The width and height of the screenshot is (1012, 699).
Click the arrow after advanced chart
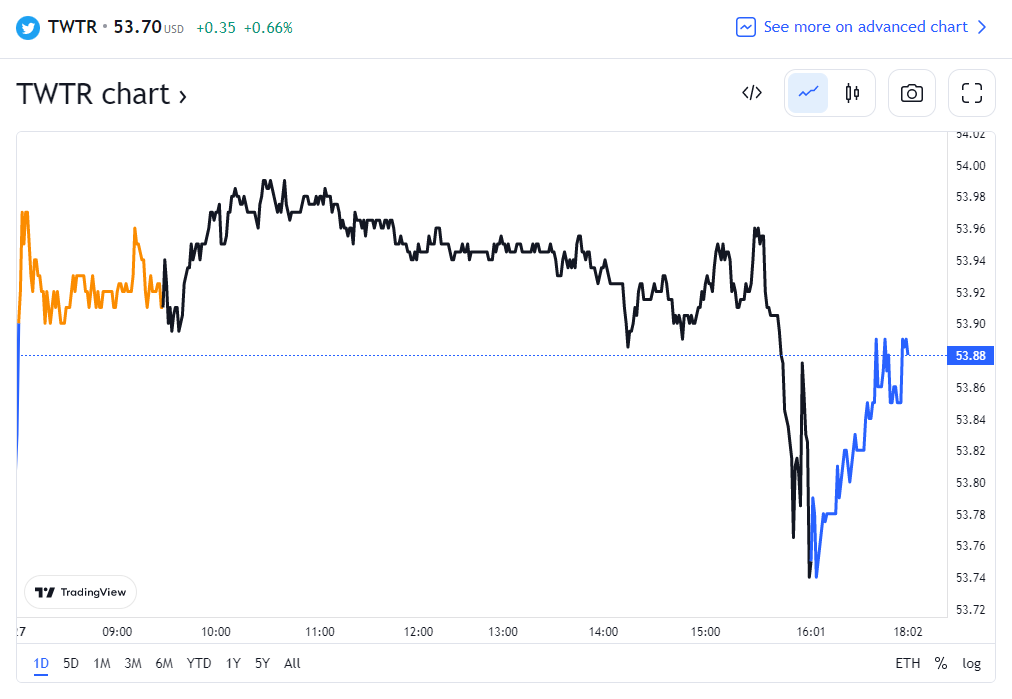point(982,27)
